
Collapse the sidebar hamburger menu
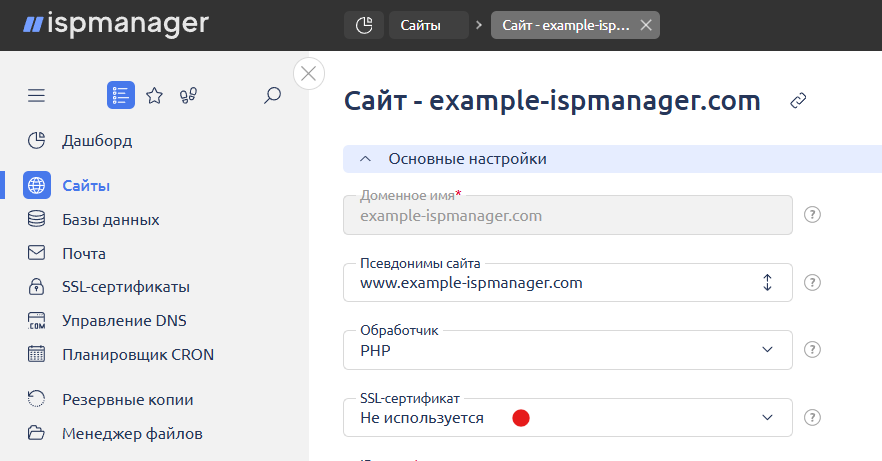click(x=37, y=96)
